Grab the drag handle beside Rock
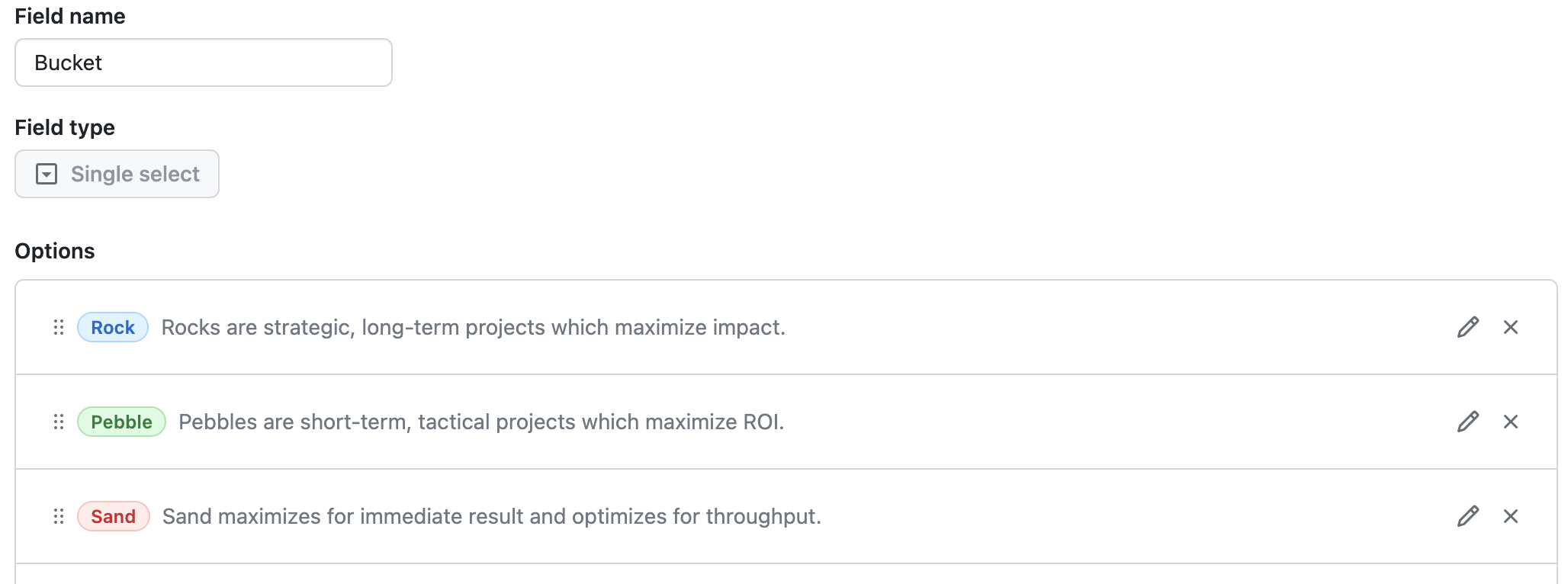 coord(59,327)
